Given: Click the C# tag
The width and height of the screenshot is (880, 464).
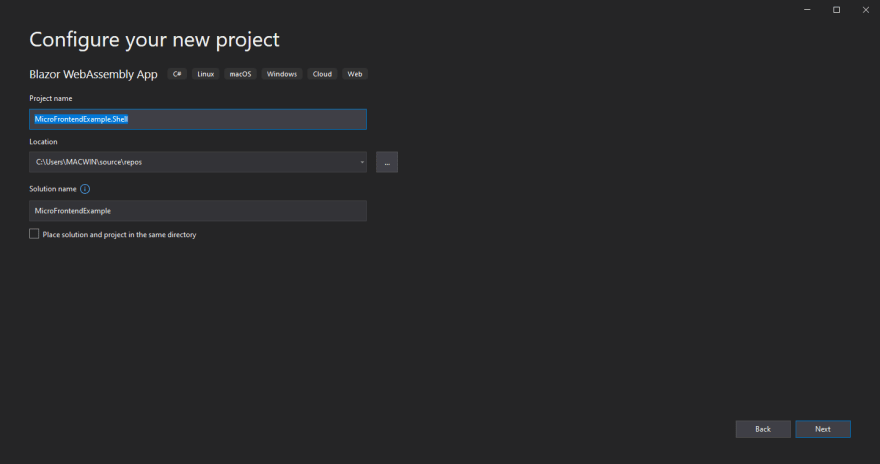Looking at the screenshot, I should 177,74.
